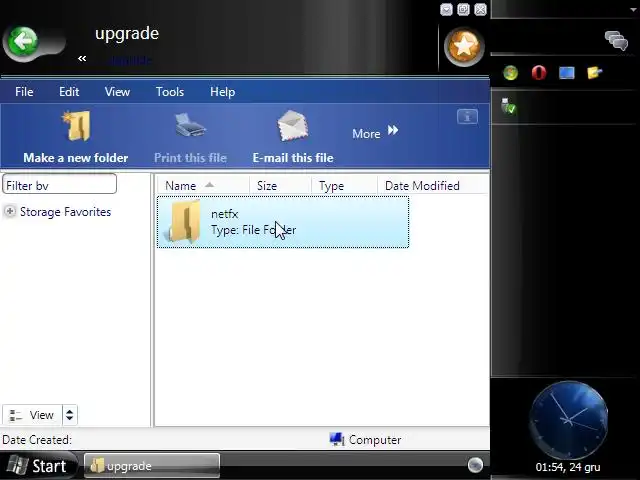Open the orange star favorites button
This screenshot has width=640, height=480.
point(464,47)
